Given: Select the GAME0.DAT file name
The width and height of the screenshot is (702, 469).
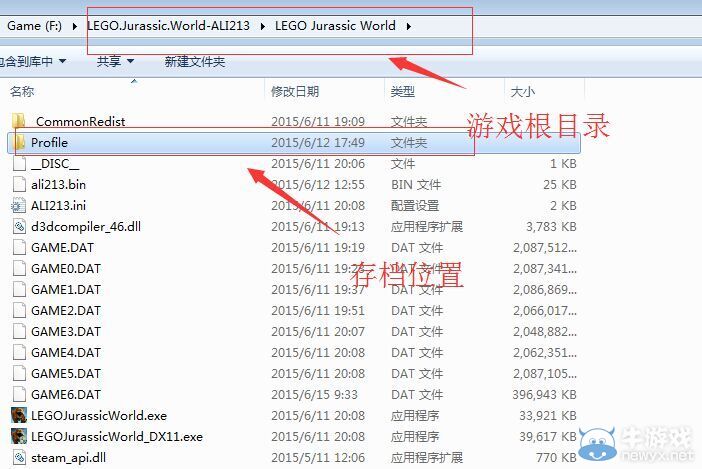Looking at the screenshot, I should pyautogui.click(x=66, y=269).
